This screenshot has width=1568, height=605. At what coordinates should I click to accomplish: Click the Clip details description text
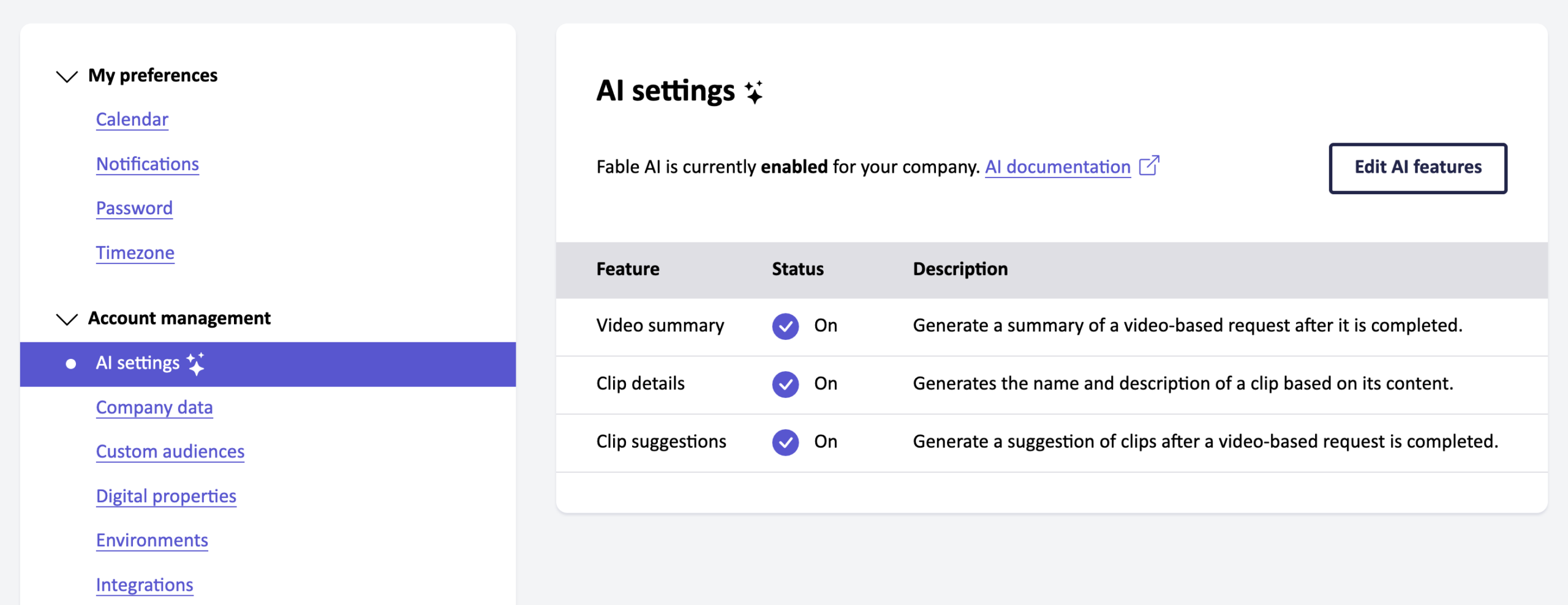1183,384
